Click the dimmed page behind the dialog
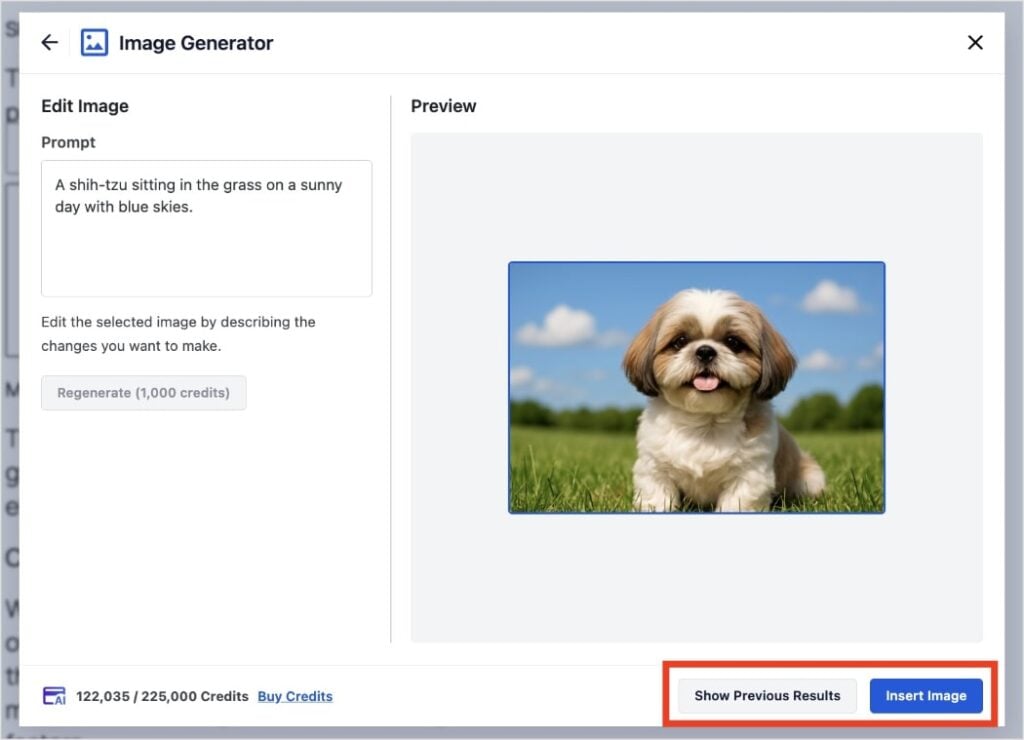This screenshot has height=740, width=1024. pyautogui.click(x=9, y=400)
